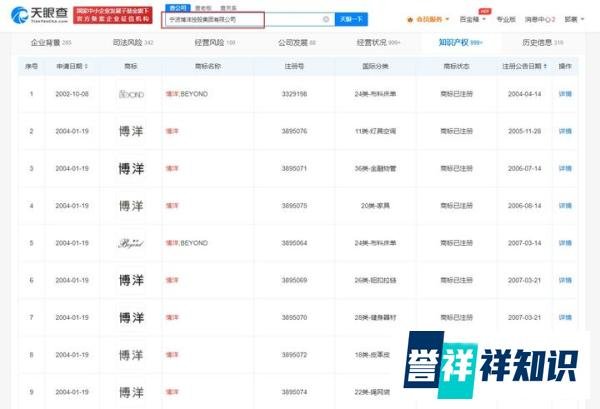The height and width of the screenshot is (409, 600).
Task: Click the Tianyancha logo
Action: (x=40, y=15)
